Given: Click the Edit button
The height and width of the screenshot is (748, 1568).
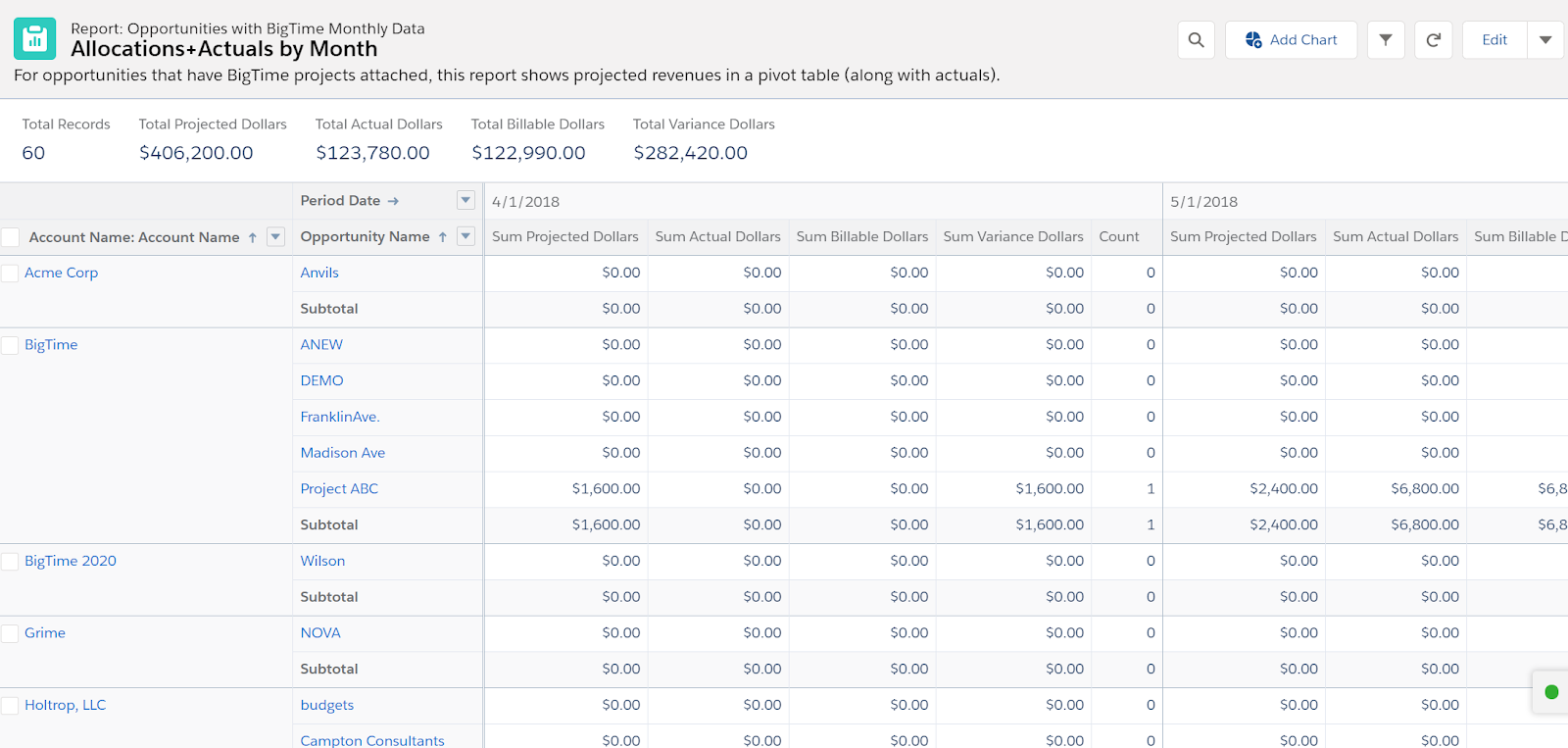Looking at the screenshot, I should (1494, 40).
